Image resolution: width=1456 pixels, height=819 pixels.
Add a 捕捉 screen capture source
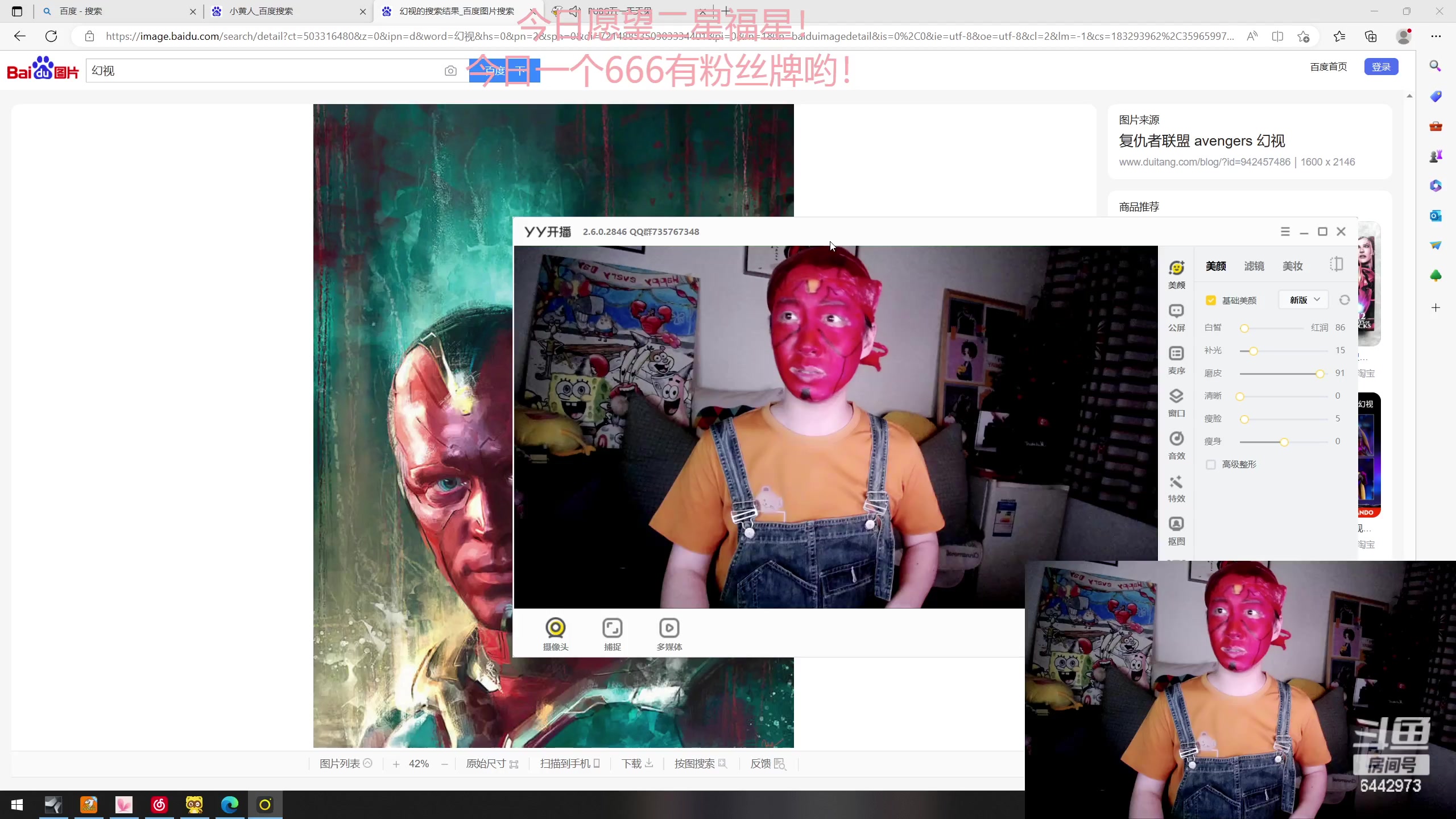pos(613,634)
